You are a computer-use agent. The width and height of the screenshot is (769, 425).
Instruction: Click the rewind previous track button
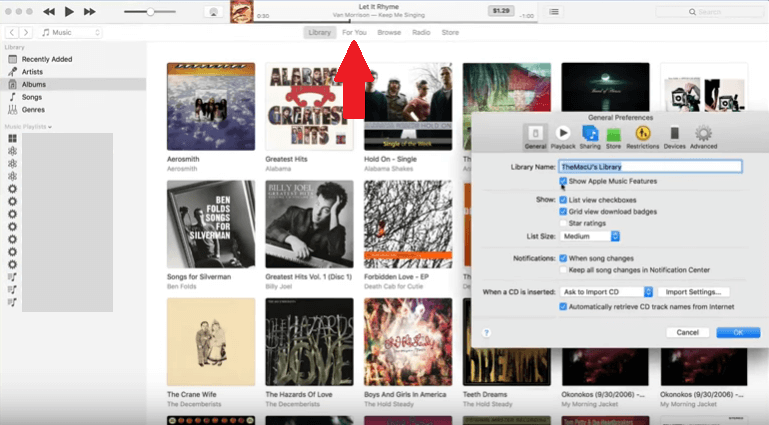[49, 11]
